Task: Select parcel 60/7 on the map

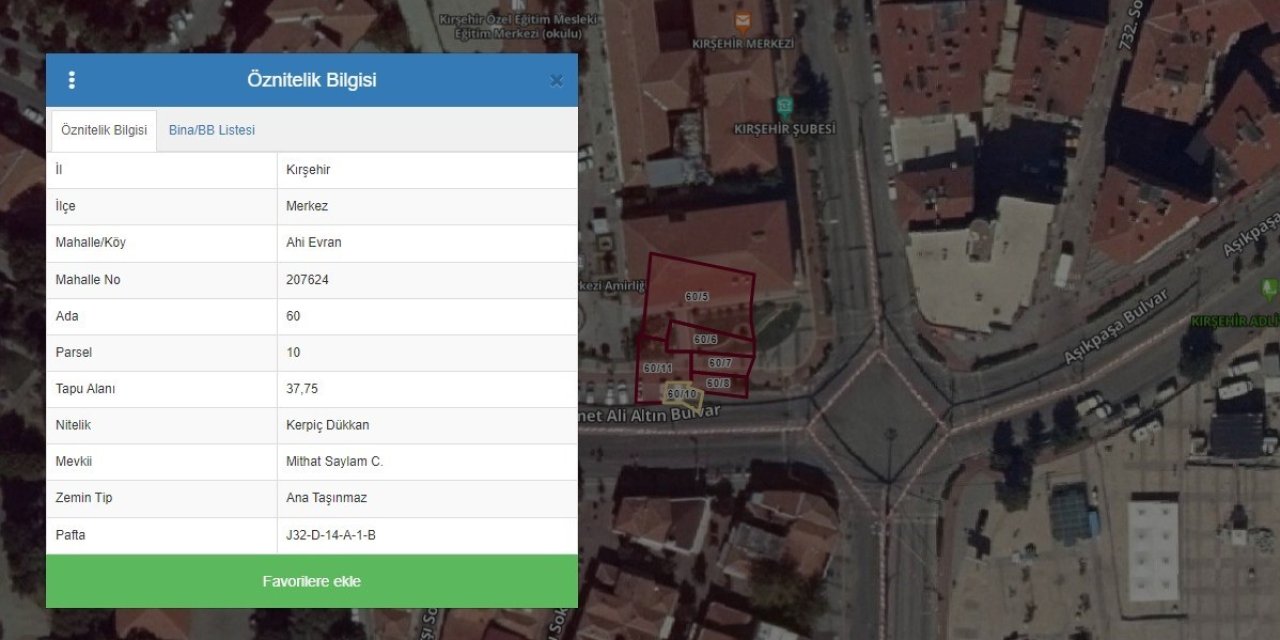Action: 720,363
